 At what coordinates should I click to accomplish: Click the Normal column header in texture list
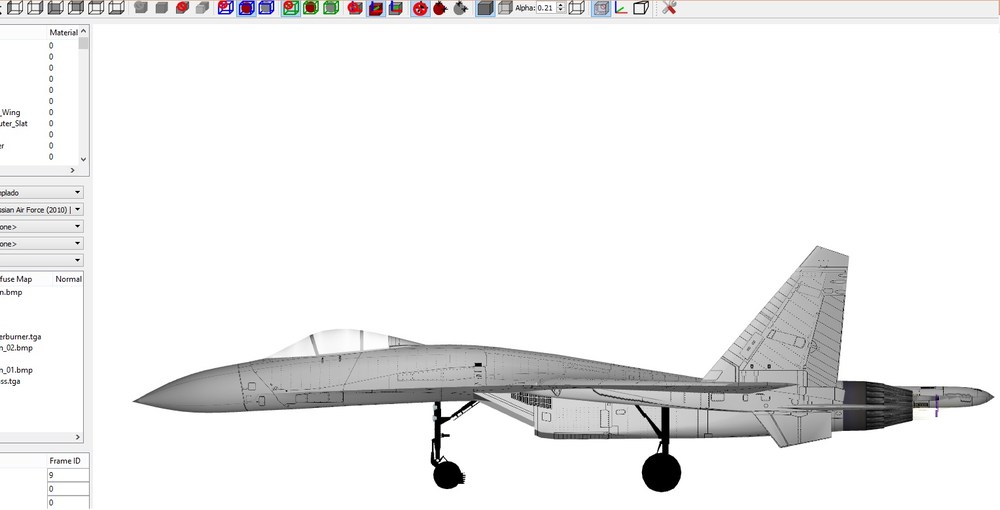[x=68, y=279]
